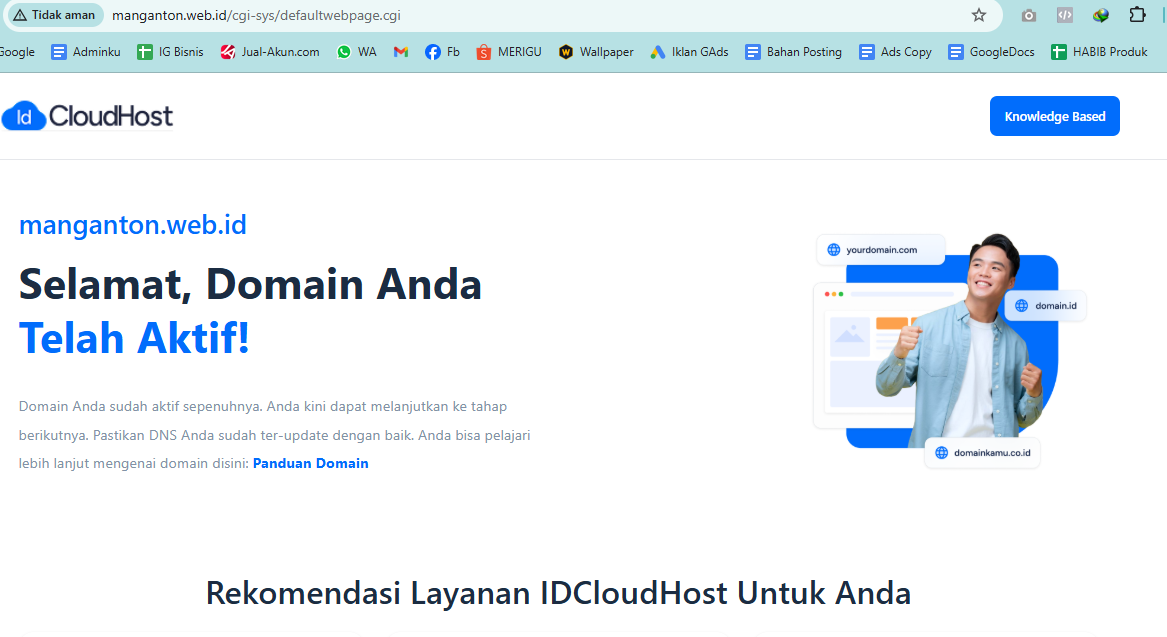Open the Adminku bookmark

[86, 52]
